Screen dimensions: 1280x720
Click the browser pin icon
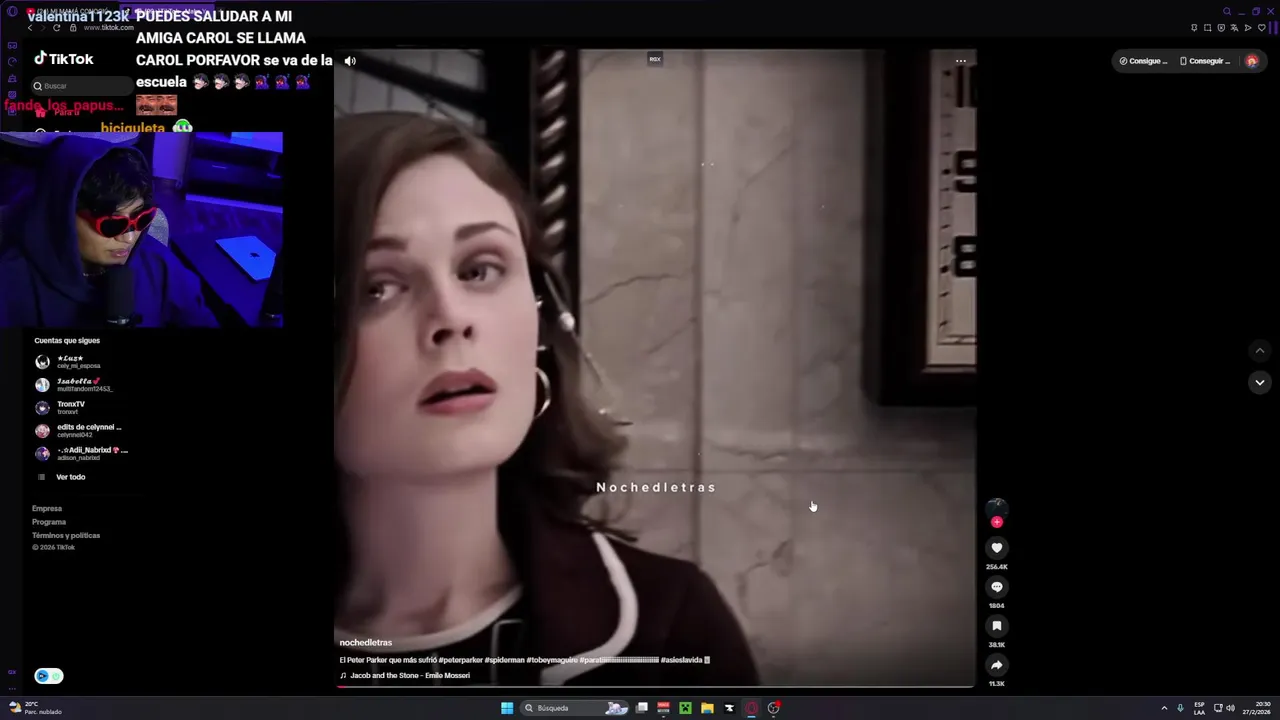coord(1194,27)
